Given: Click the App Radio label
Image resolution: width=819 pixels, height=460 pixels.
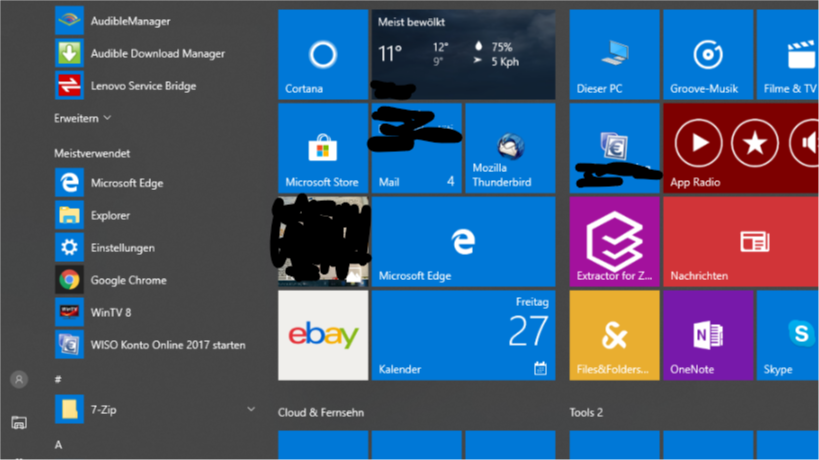Looking at the screenshot, I should point(695,182).
